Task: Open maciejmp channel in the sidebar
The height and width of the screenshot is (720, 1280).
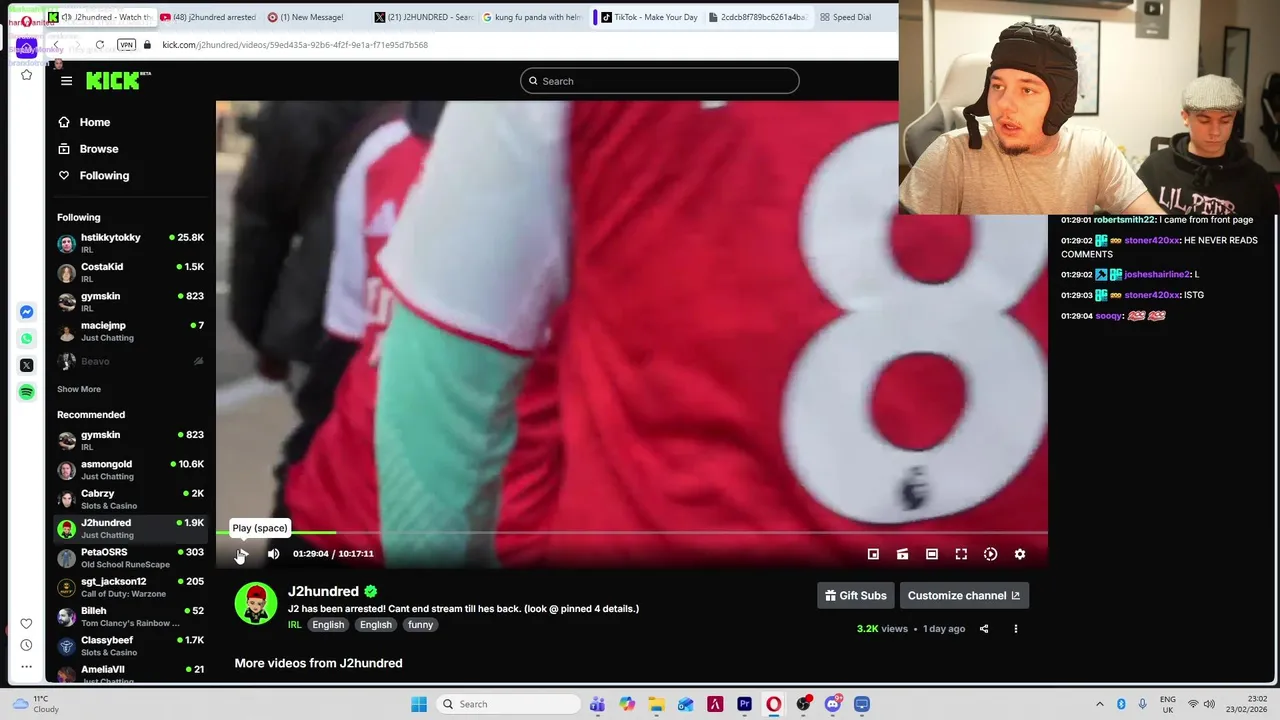Action: click(x=131, y=331)
